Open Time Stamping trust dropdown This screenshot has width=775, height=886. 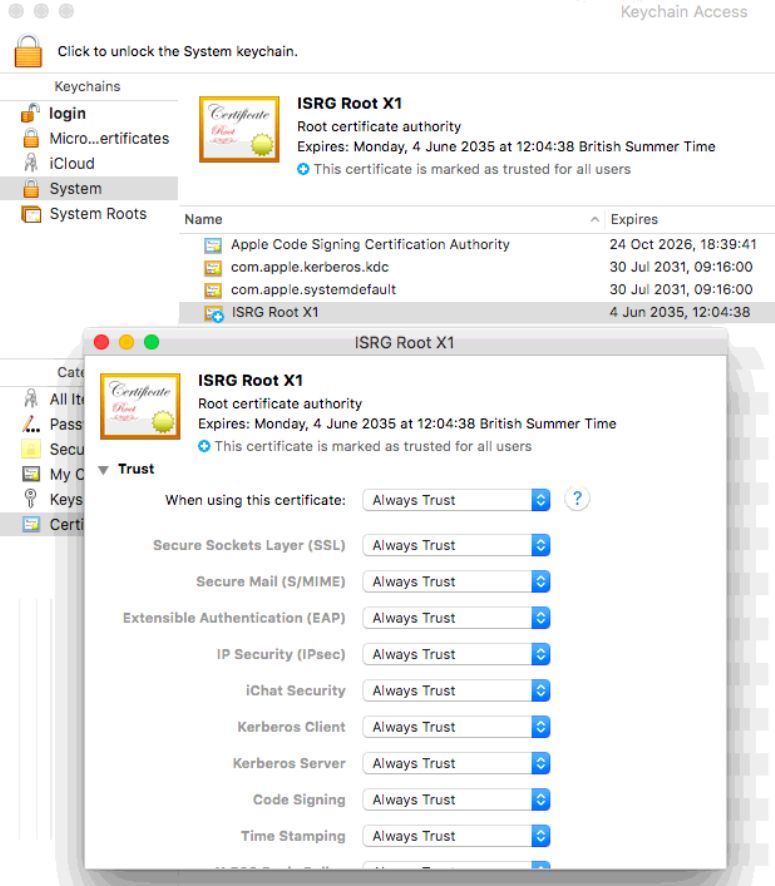pyautogui.click(x=456, y=836)
